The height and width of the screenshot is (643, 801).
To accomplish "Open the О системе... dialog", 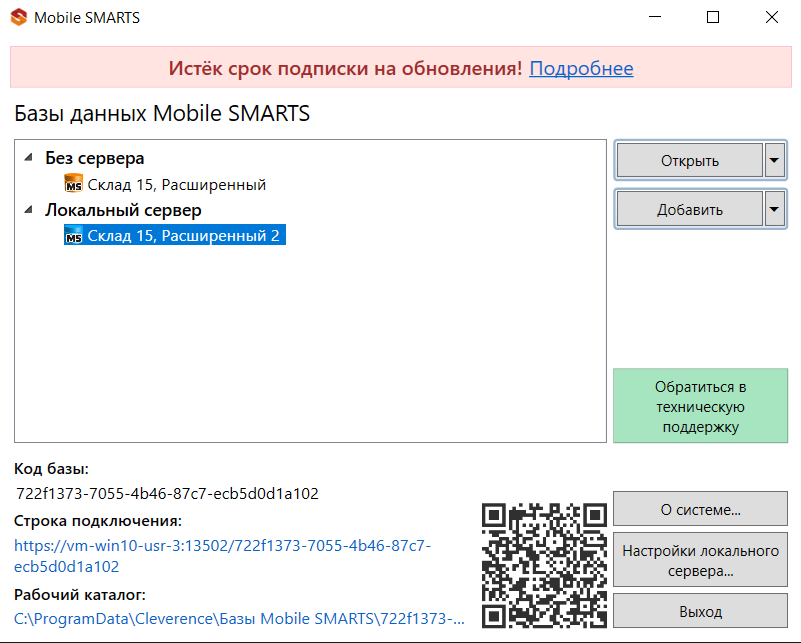I will click(700, 509).
